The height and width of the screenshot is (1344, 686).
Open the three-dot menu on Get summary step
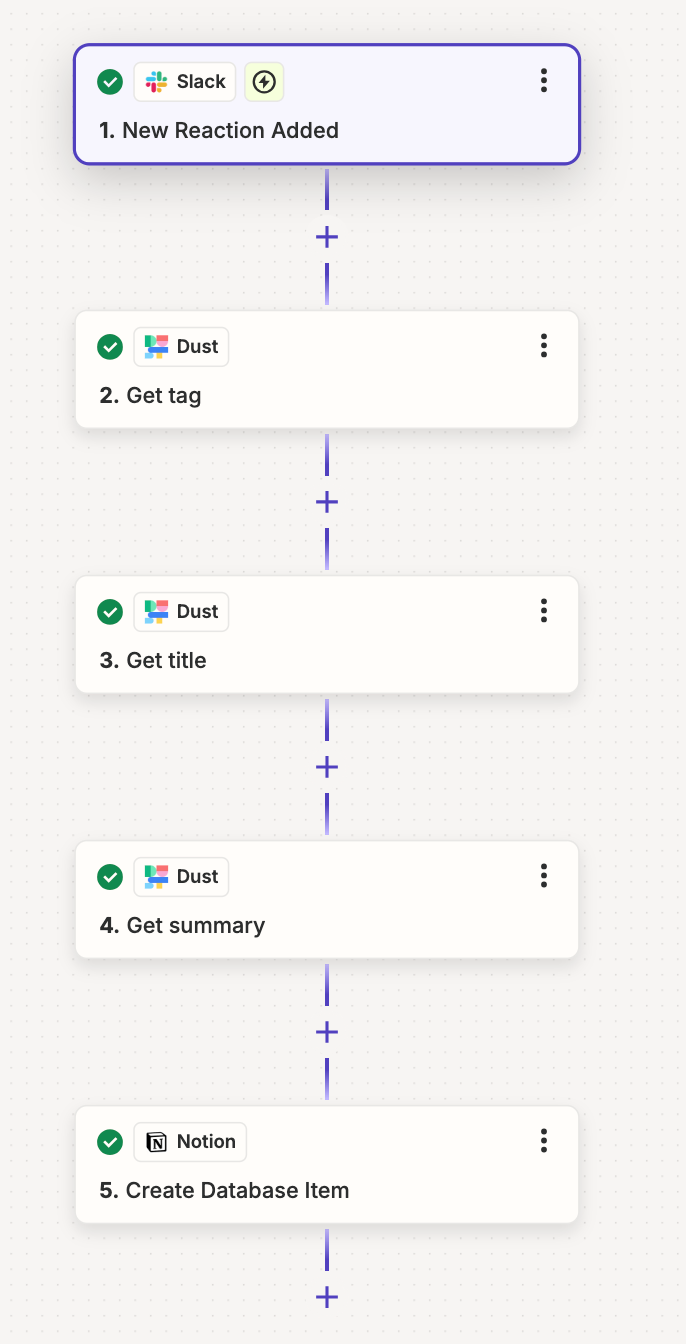(544, 876)
